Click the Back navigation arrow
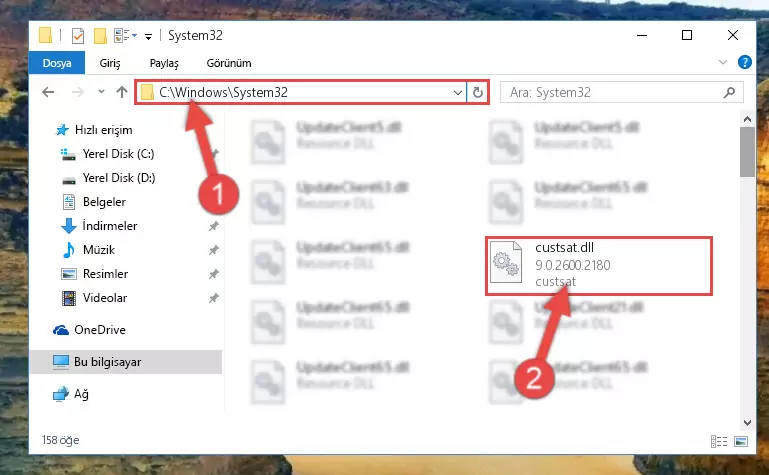Viewport: 769px width, 475px height. tap(48, 92)
